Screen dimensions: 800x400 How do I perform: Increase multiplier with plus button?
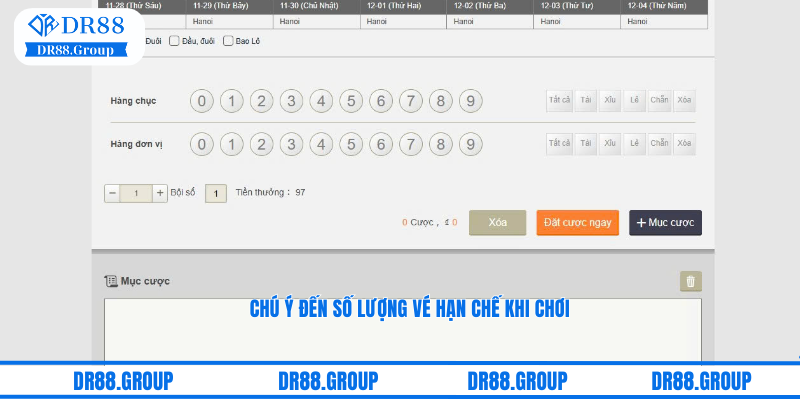(160, 193)
